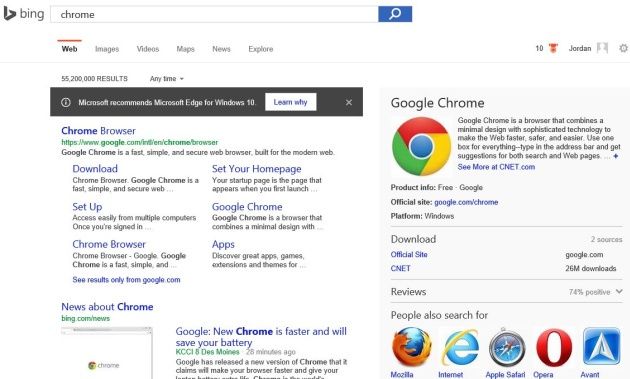Expand the Chrome description with the plus icon

(616, 156)
